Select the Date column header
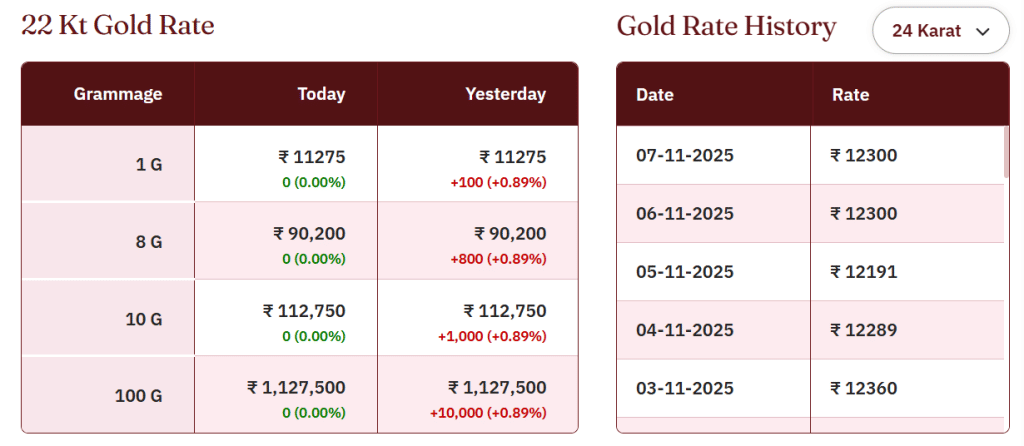This screenshot has height=446, width=1024. coord(655,95)
